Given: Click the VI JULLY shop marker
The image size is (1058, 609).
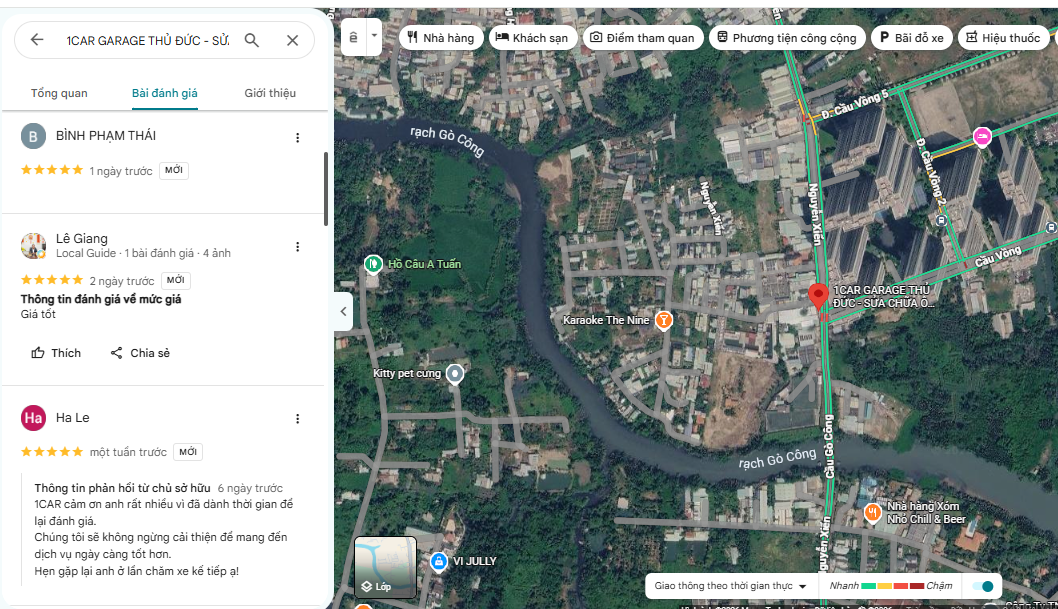Looking at the screenshot, I should 439,561.
